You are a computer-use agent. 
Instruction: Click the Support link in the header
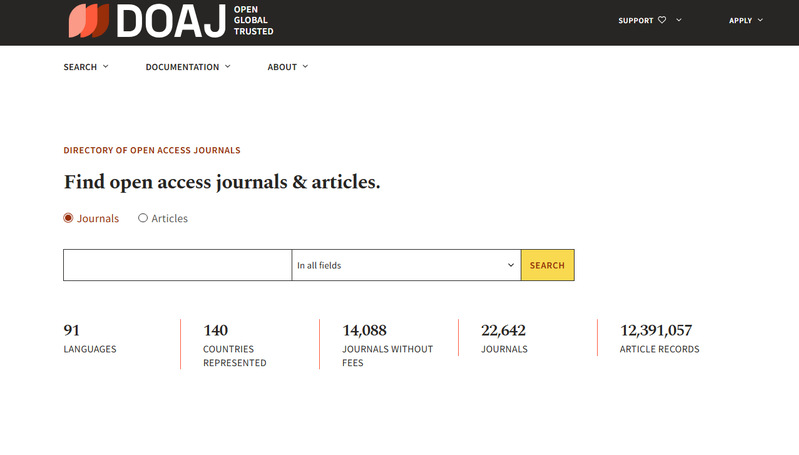coord(636,20)
